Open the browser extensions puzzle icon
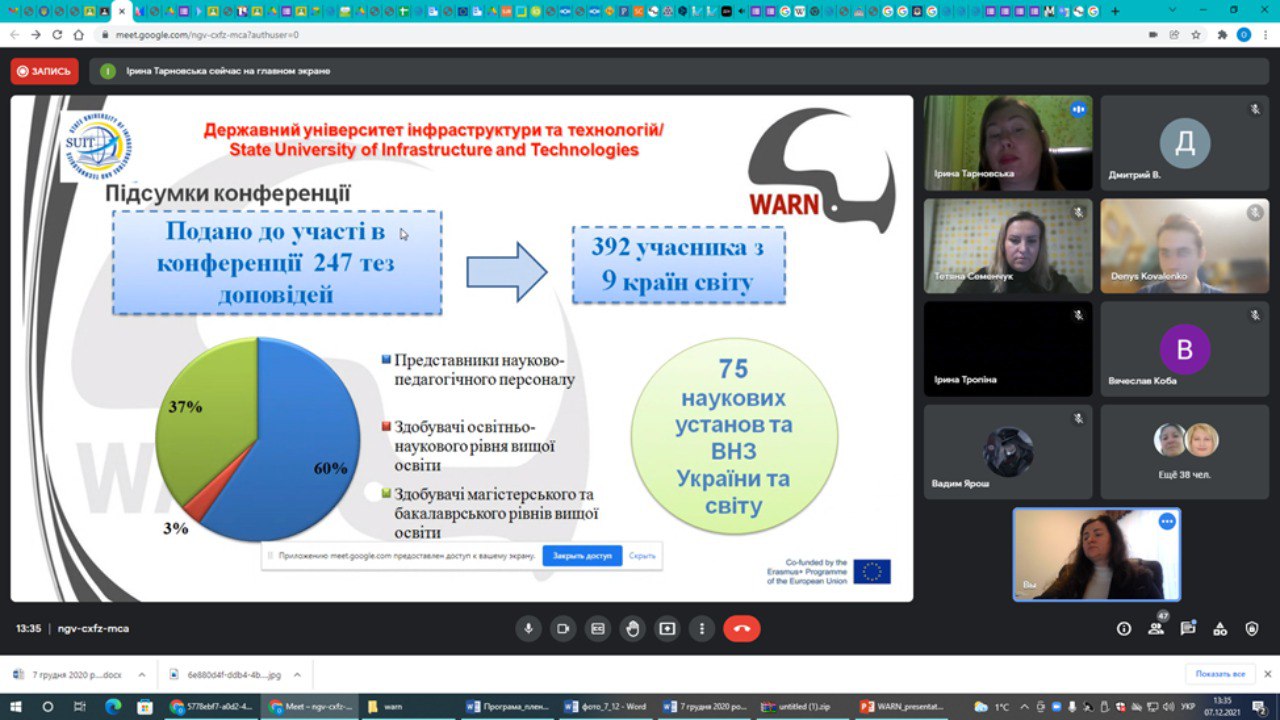Image resolution: width=1280 pixels, height=720 pixels. (1222, 34)
